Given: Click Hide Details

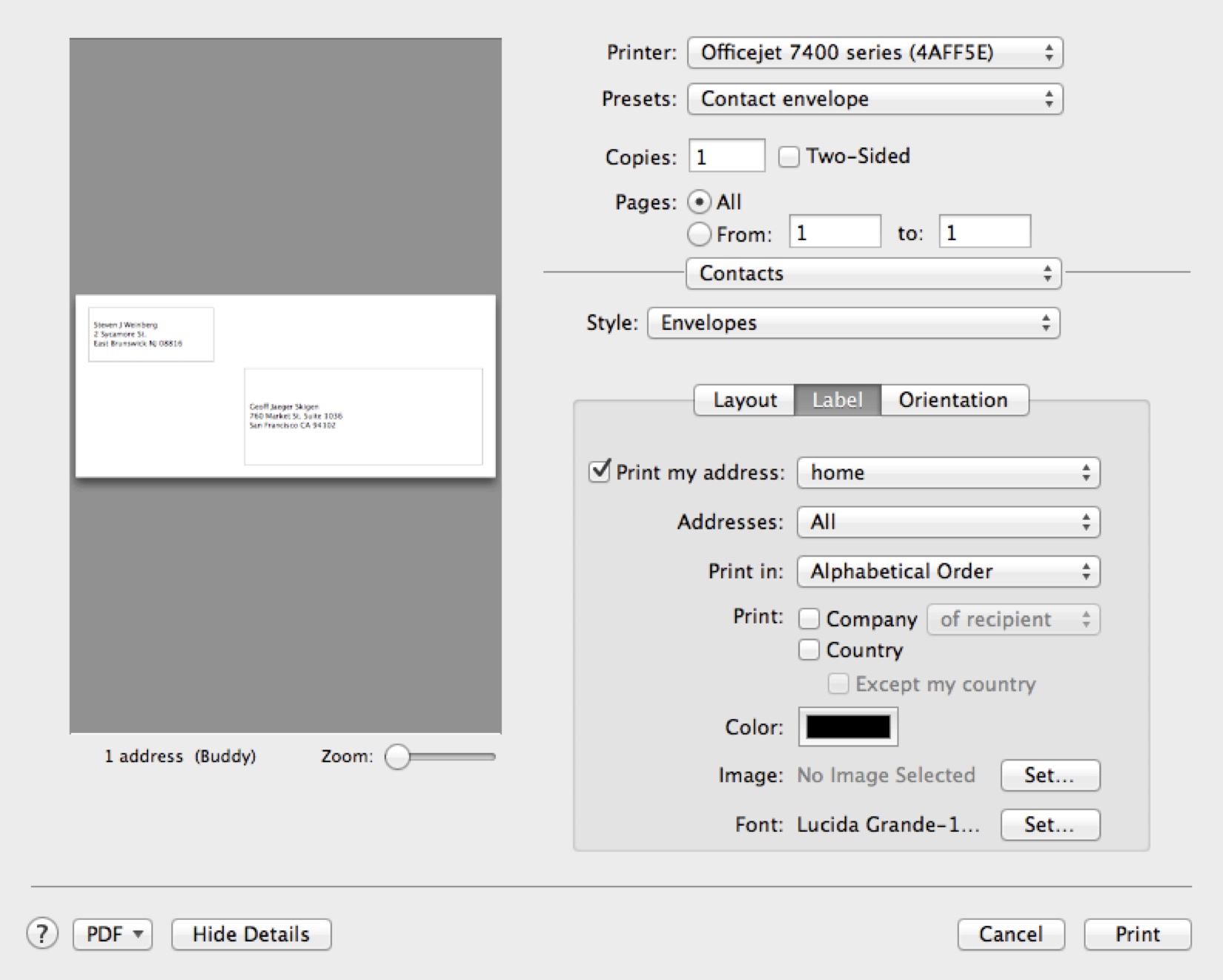Looking at the screenshot, I should [x=251, y=934].
